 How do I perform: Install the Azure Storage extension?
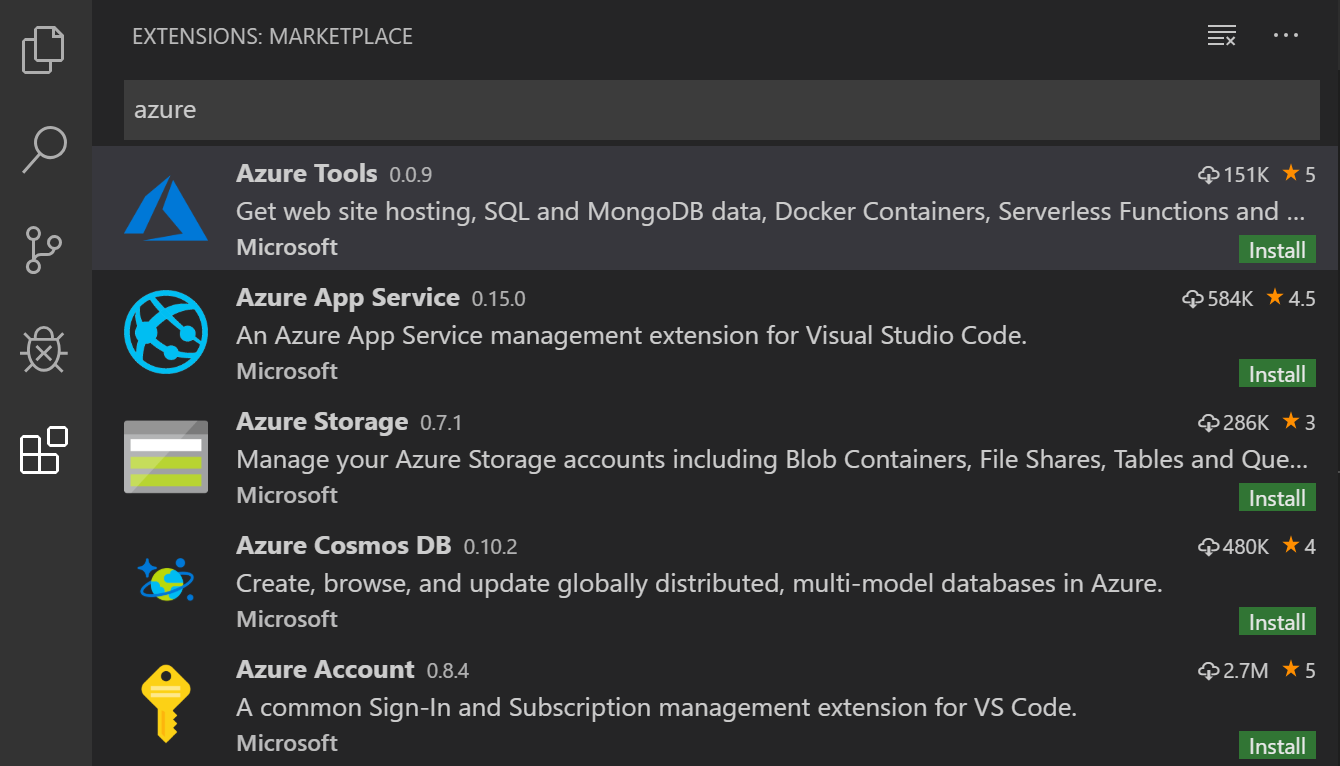tap(1277, 498)
